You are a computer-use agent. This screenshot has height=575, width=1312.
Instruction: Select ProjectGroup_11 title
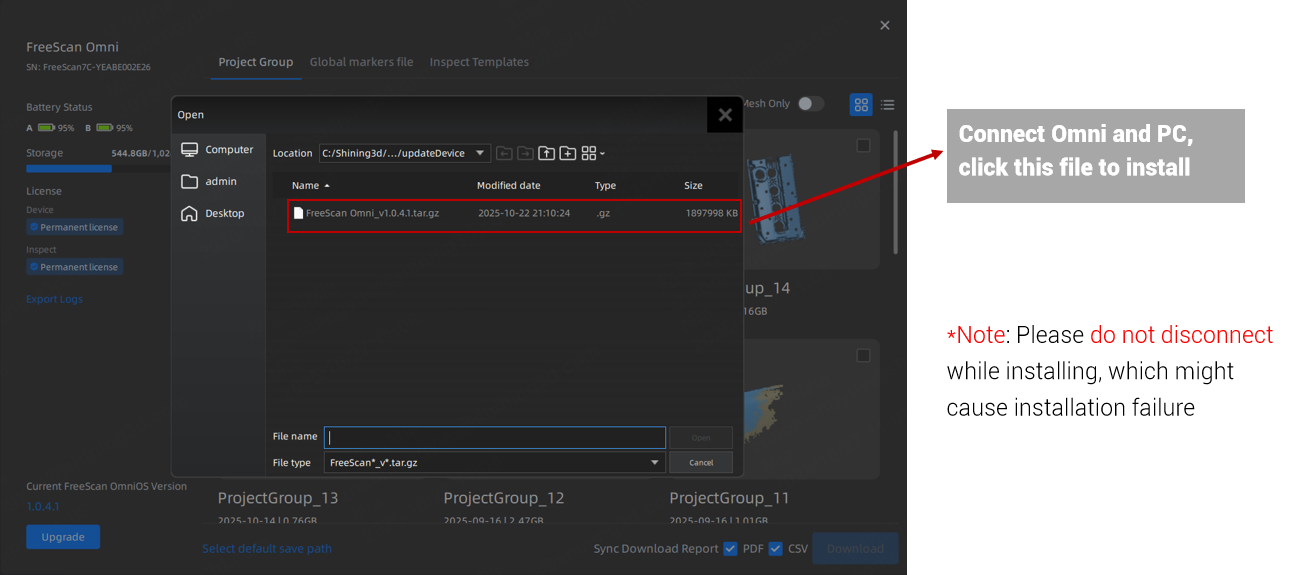click(x=729, y=498)
